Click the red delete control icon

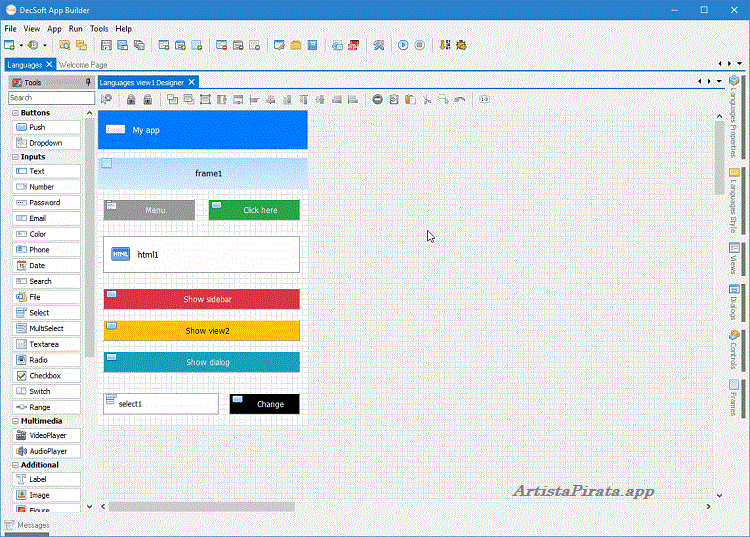(x=377, y=99)
